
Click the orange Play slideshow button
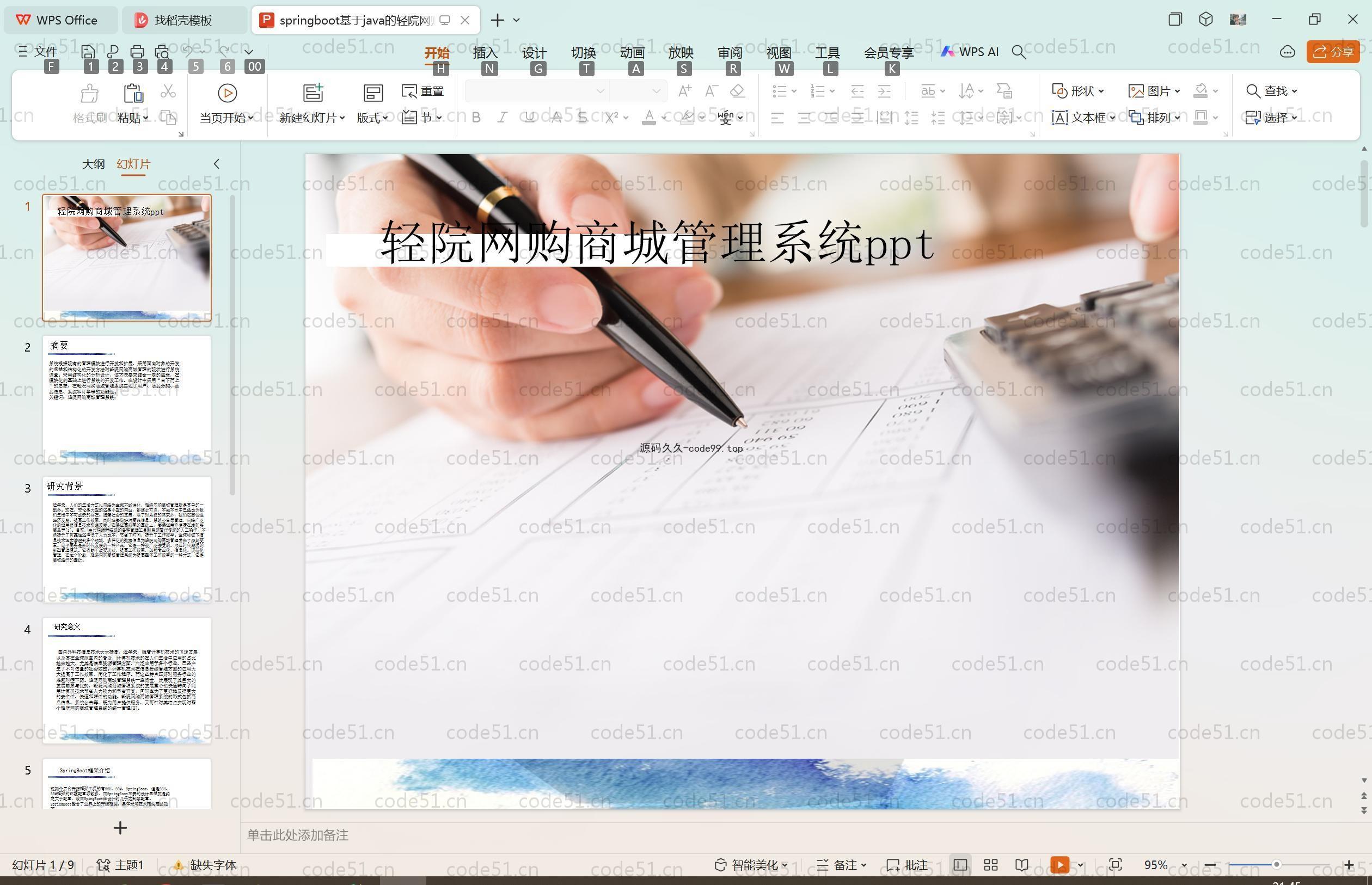1059,865
